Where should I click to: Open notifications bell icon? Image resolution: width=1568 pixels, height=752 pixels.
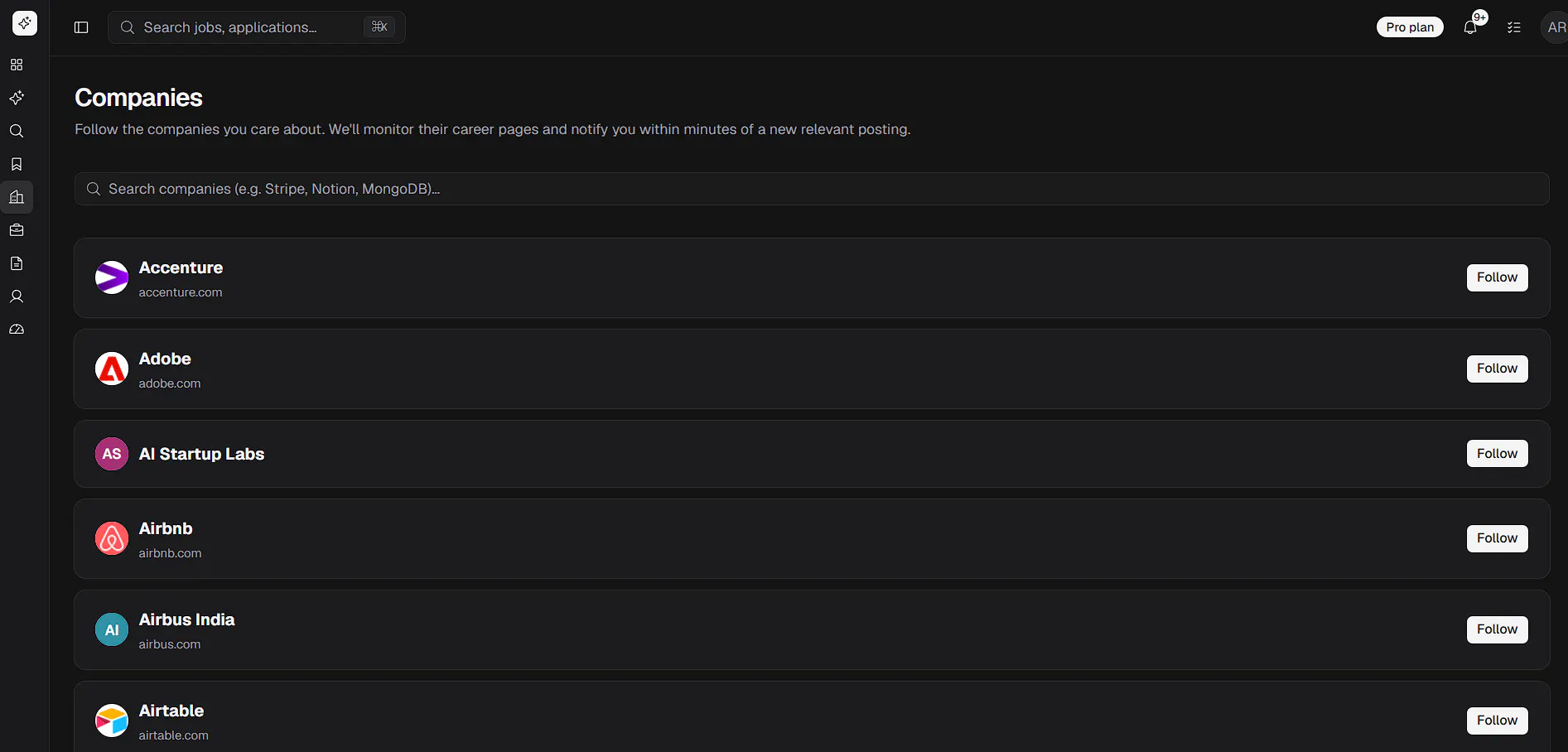1471,27
